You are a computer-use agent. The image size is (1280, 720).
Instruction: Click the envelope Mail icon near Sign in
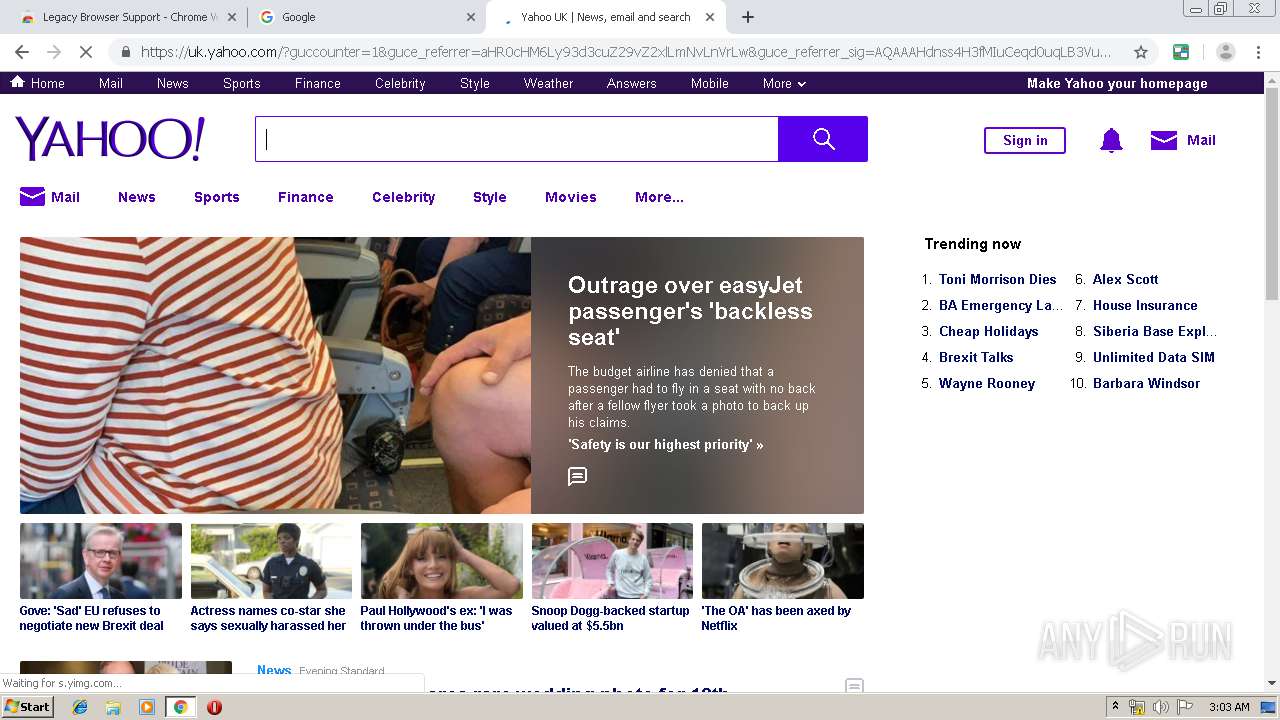[x=1164, y=140]
